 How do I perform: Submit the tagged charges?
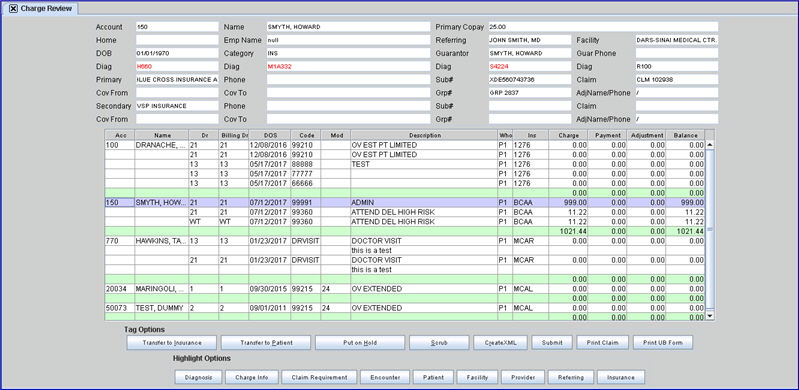click(552, 343)
